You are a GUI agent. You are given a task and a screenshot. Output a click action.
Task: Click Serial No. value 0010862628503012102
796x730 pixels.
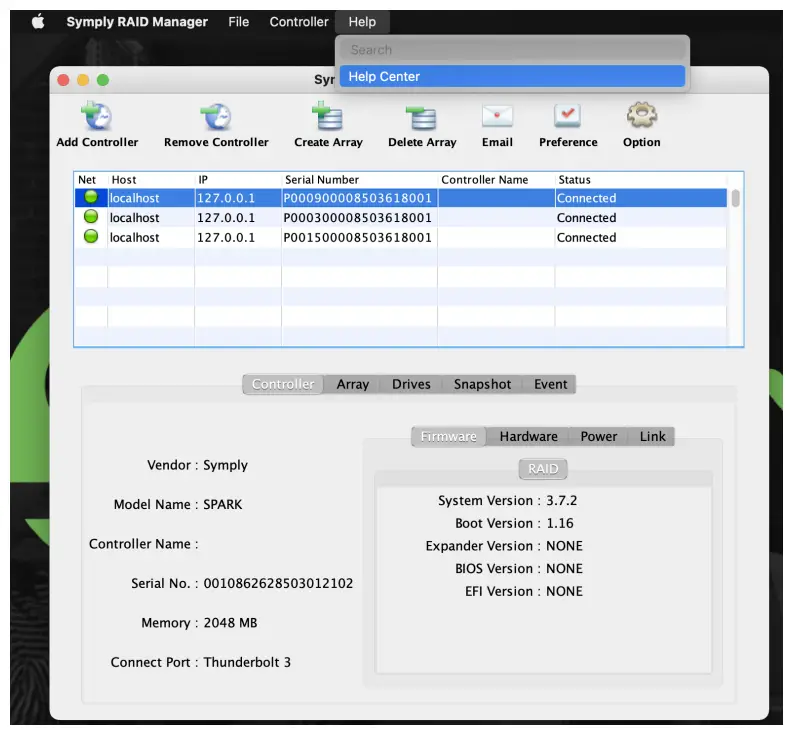tap(278, 583)
